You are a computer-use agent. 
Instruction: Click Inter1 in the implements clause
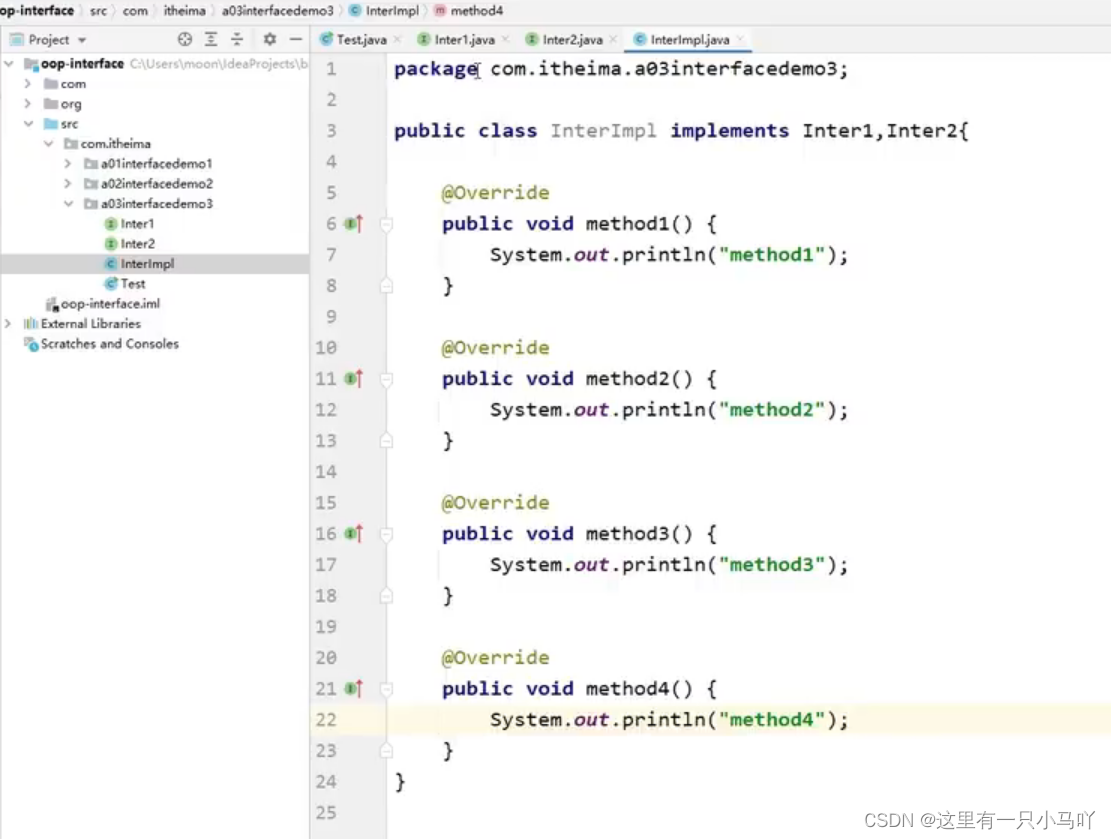point(838,131)
